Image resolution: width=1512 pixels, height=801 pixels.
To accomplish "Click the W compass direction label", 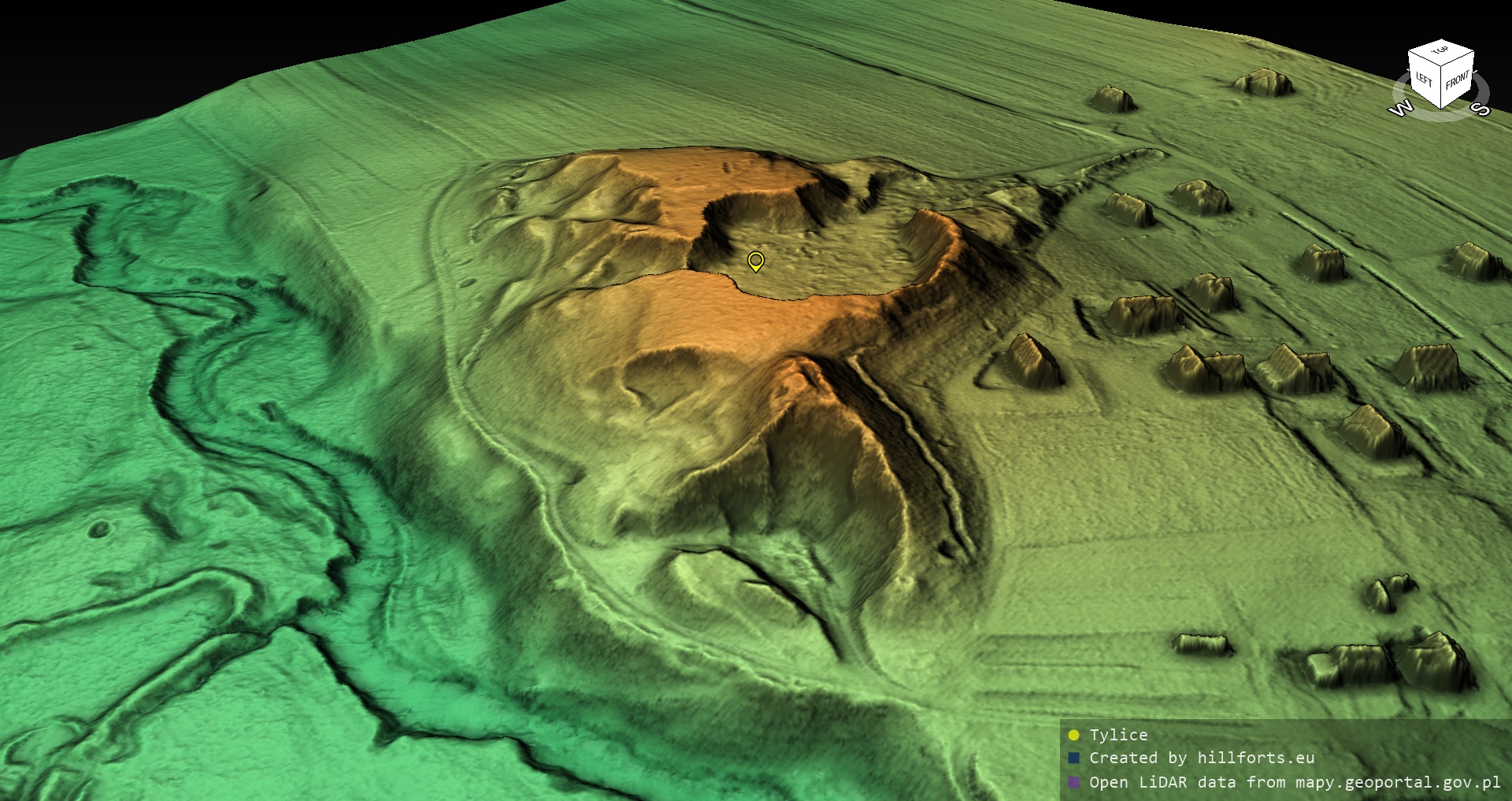I will [1400, 109].
